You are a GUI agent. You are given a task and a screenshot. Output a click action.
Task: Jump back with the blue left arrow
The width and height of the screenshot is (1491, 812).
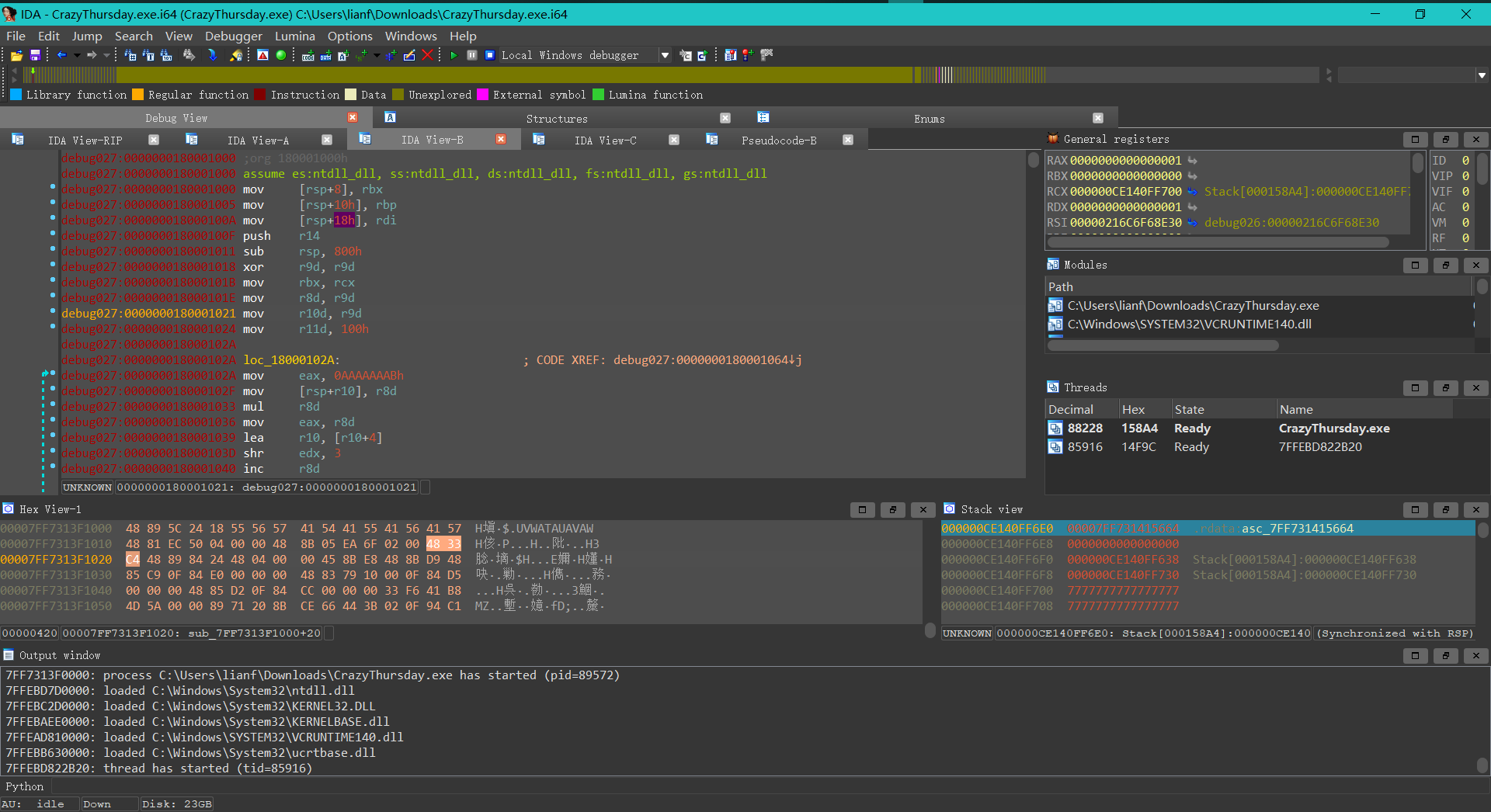[x=62, y=55]
